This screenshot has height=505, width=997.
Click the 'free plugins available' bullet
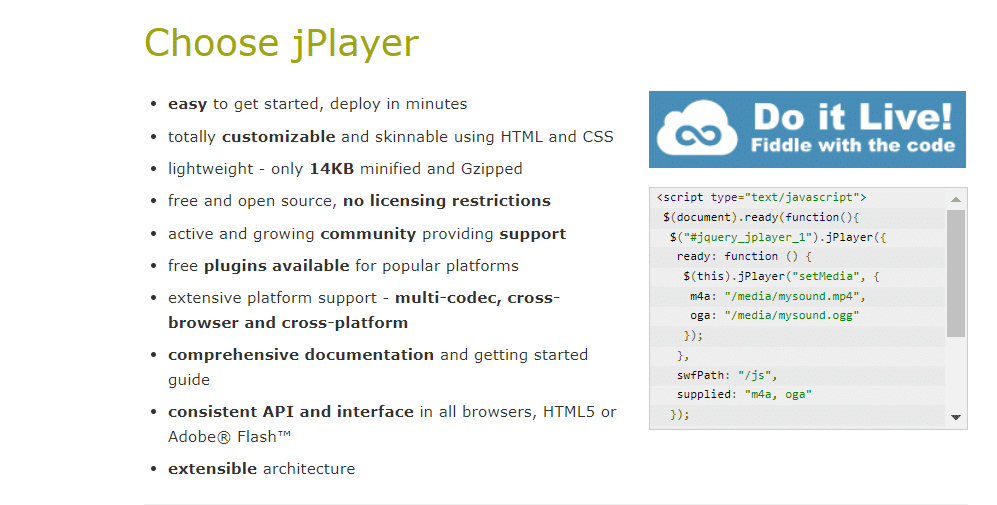pyautogui.click(x=343, y=266)
